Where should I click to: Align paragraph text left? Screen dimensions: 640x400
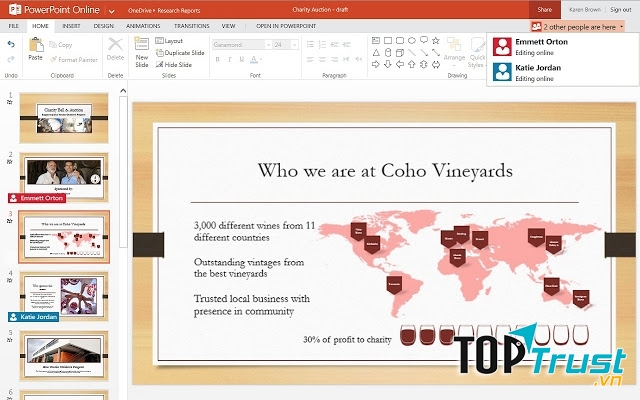point(310,60)
